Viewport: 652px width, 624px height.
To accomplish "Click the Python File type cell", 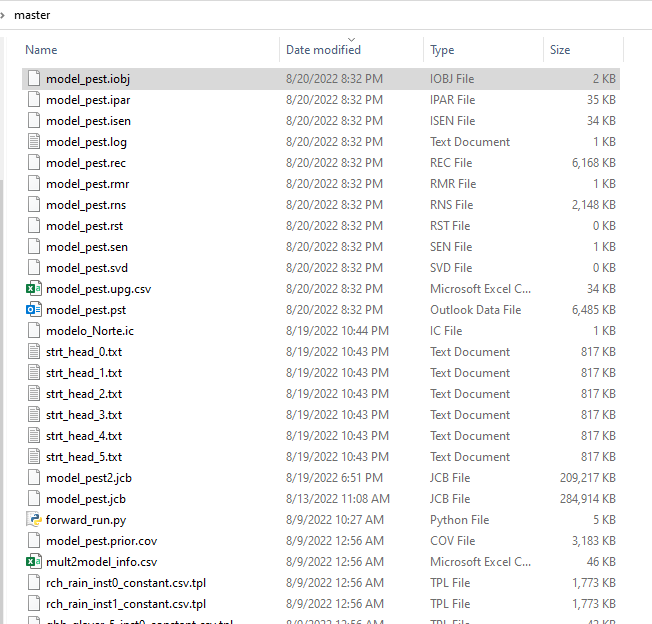I will (459, 520).
